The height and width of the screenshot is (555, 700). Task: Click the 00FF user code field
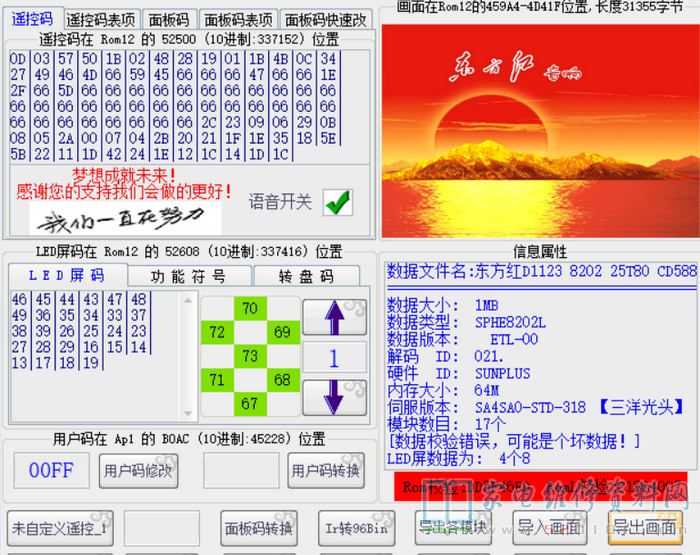coord(51,471)
